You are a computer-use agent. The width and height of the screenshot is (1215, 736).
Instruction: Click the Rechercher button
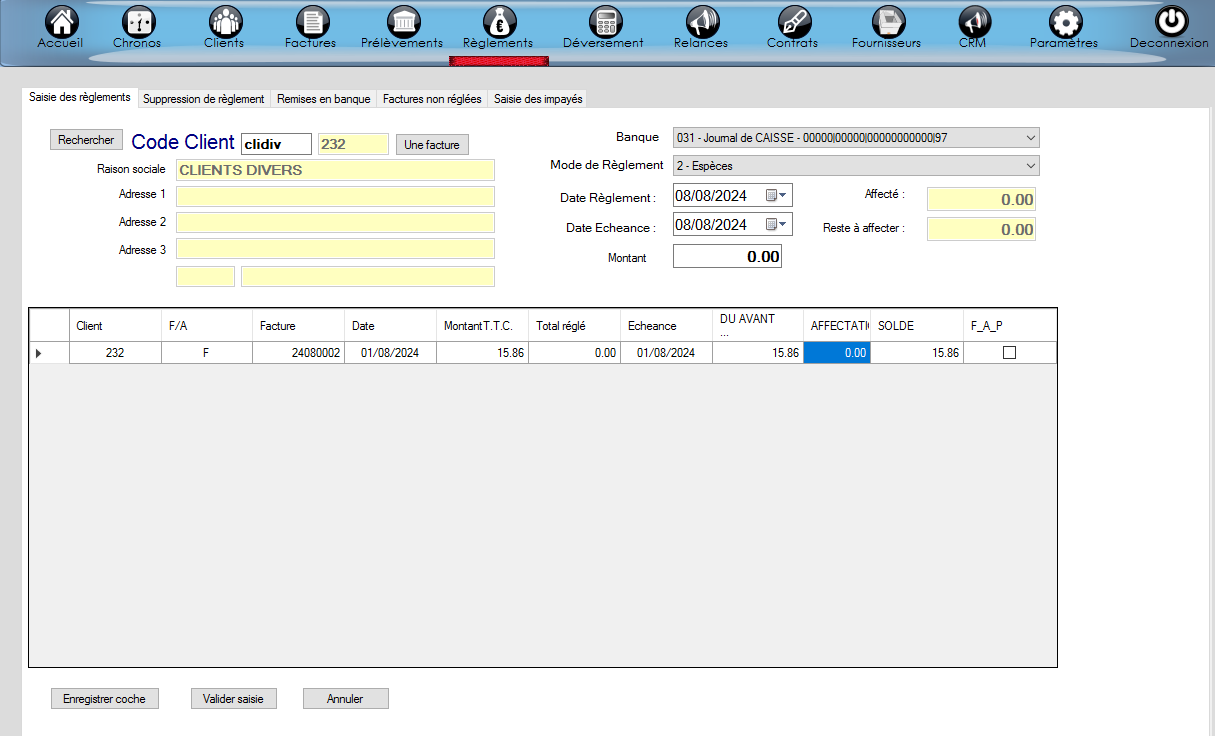click(86, 139)
